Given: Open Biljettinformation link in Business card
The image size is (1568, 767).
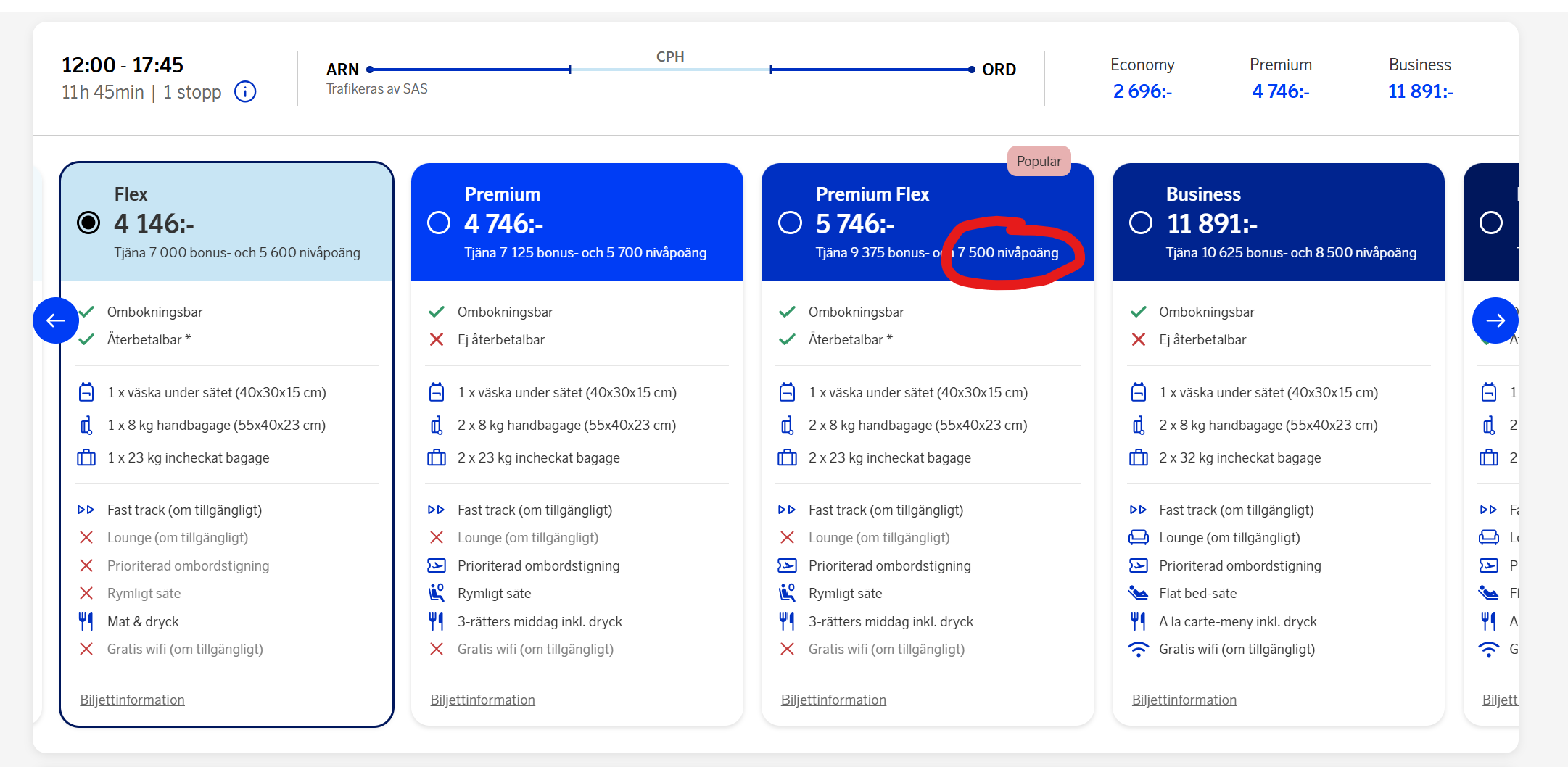Looking at the screenshot, I should pos(1184,700).
